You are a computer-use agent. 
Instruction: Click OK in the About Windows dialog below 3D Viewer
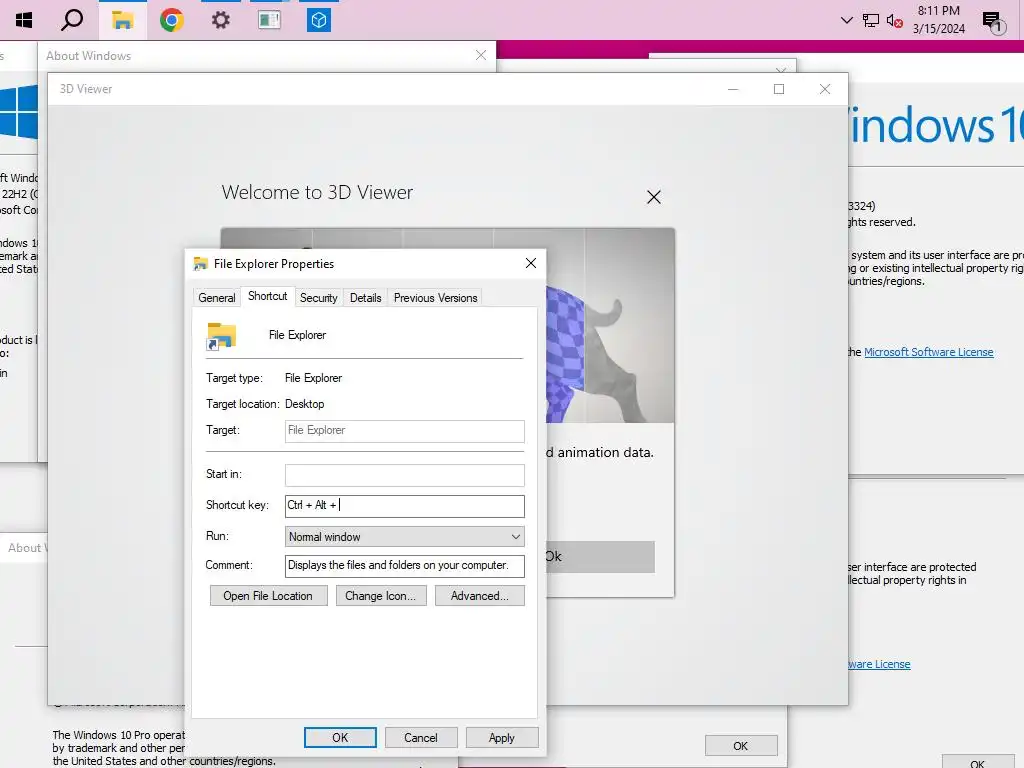[x=741, y=746]
